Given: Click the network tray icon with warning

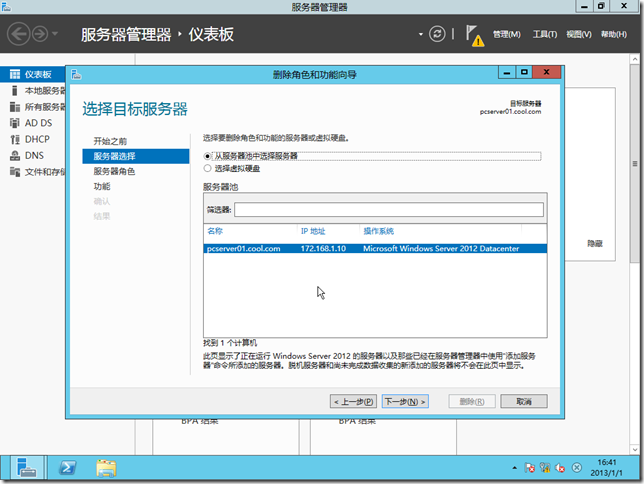Looking at the screenshot, I should [545, 468].
